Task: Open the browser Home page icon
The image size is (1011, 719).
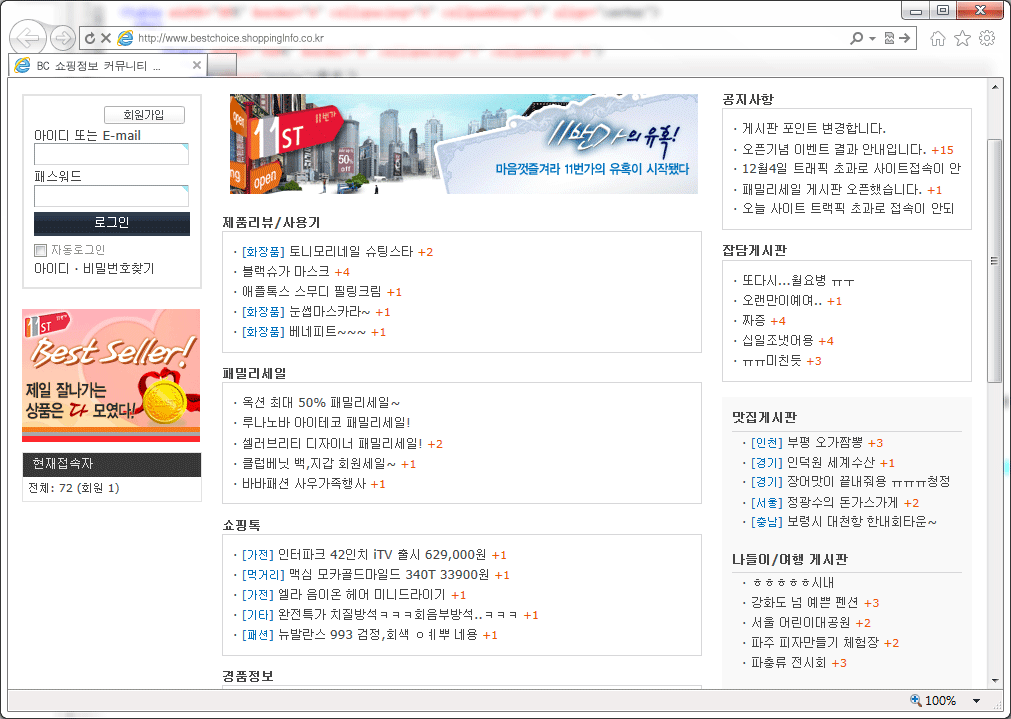Action: pos(937,39)
